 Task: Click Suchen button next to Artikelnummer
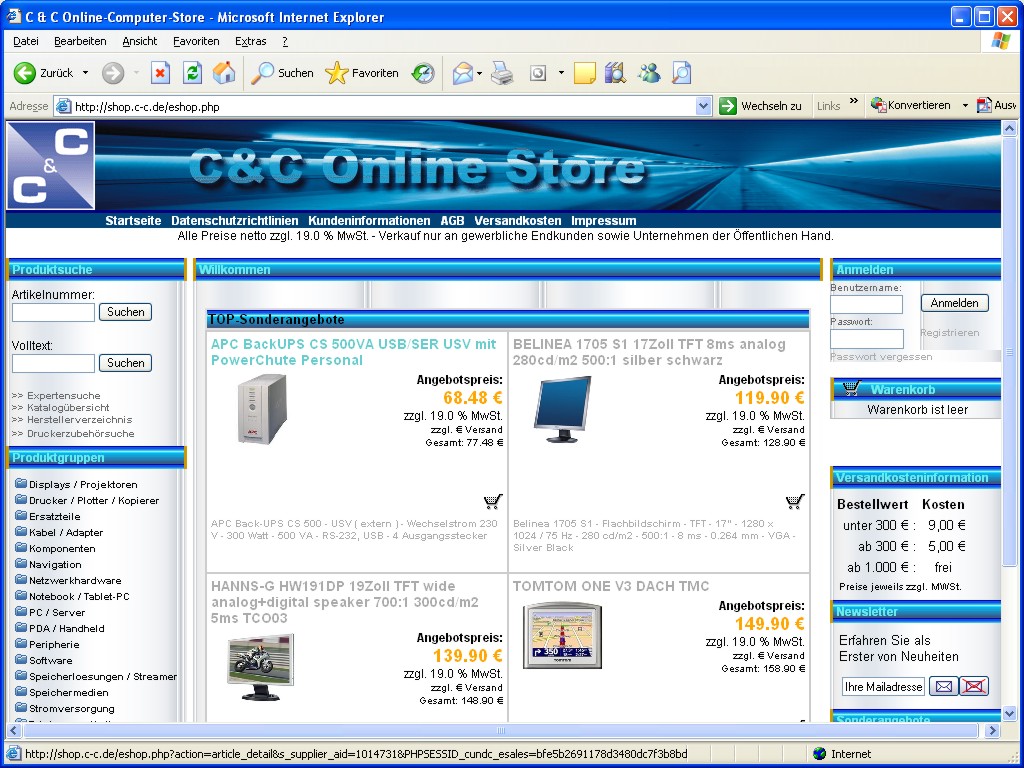(x=125, y=312)
